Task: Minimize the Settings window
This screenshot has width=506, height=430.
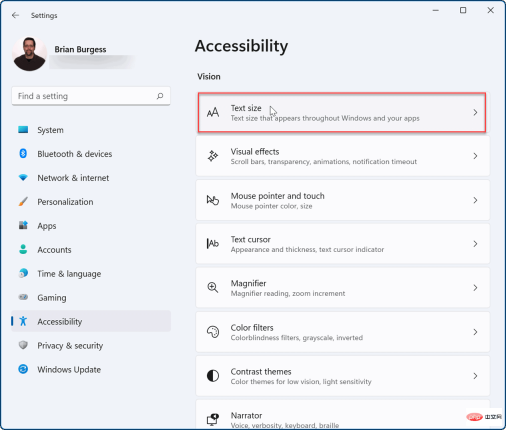Action: click(435, 10)
